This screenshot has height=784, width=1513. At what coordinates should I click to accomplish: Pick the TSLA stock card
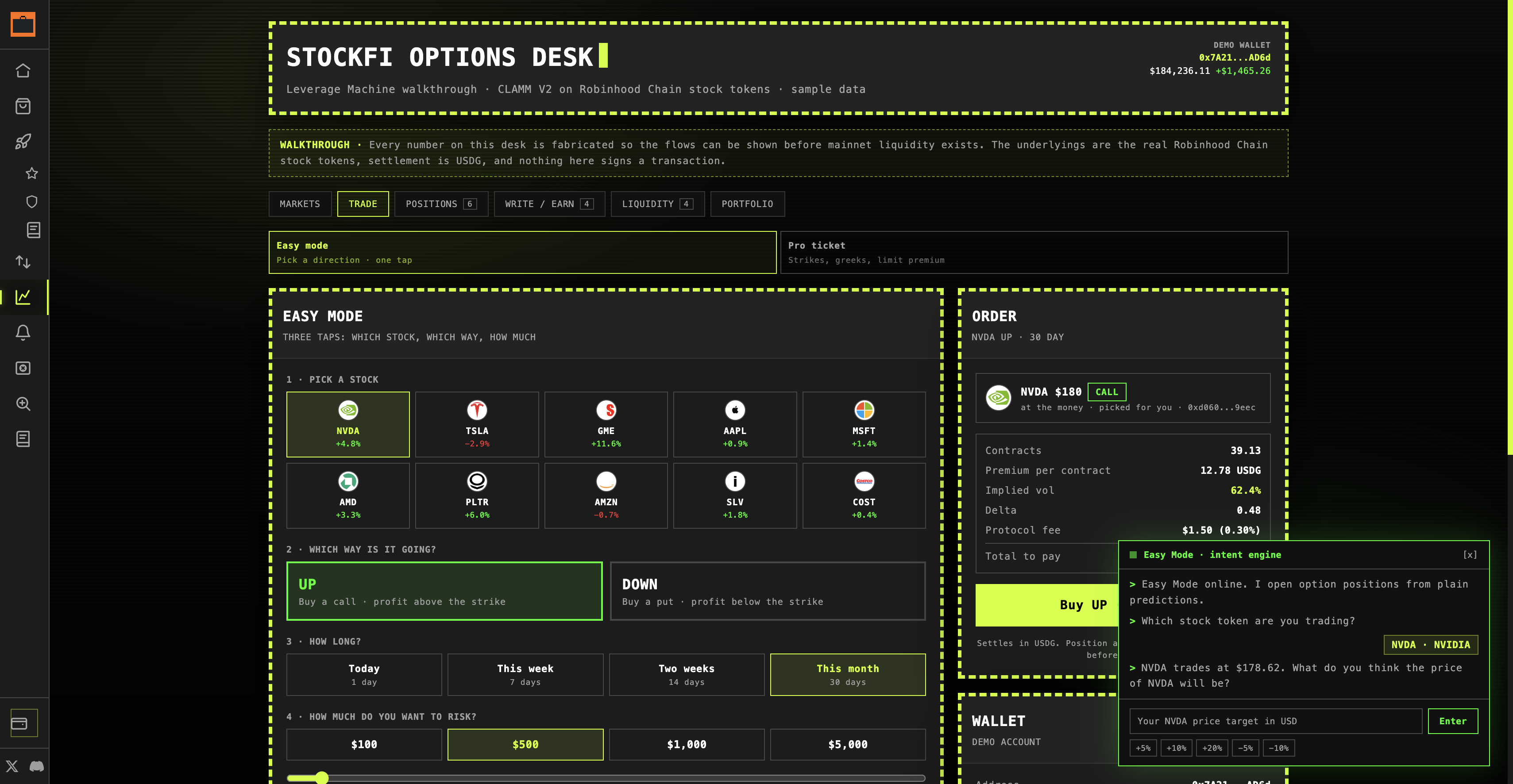coord(477,425)
